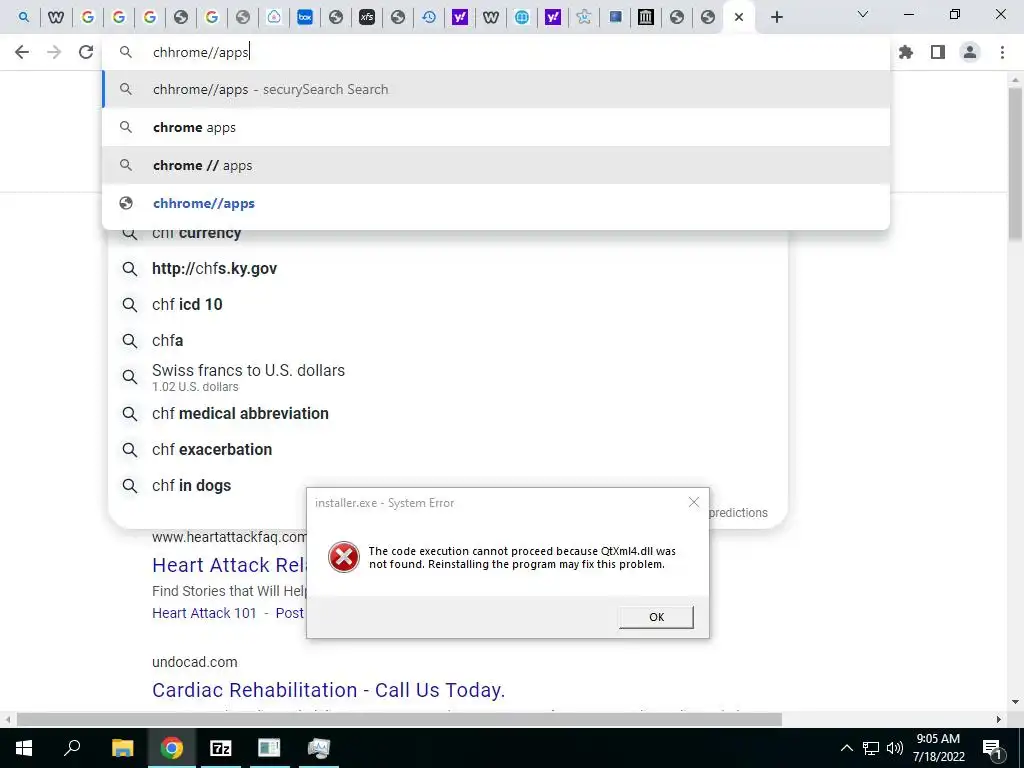Click the undocad.com site text
The image size is (1024, 768).
[x=195, y=662]
